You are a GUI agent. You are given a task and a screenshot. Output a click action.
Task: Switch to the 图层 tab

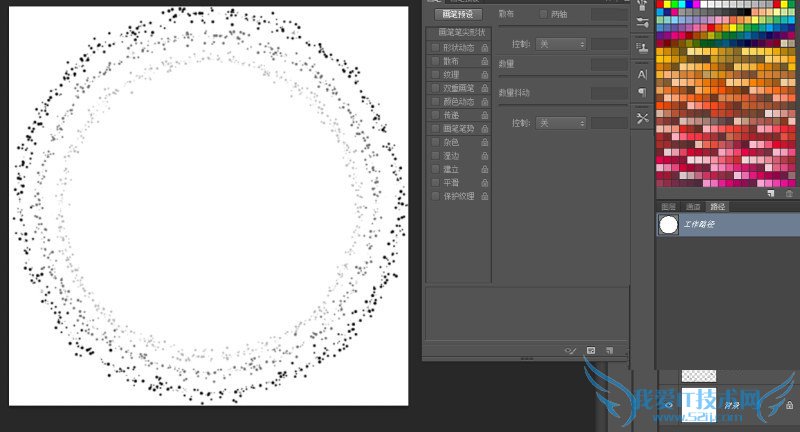[668, 207]
